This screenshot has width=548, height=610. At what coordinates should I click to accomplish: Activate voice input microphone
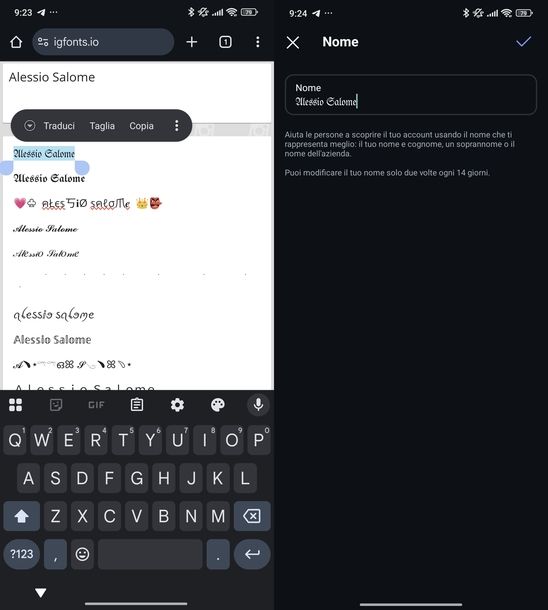click(258, 405)
